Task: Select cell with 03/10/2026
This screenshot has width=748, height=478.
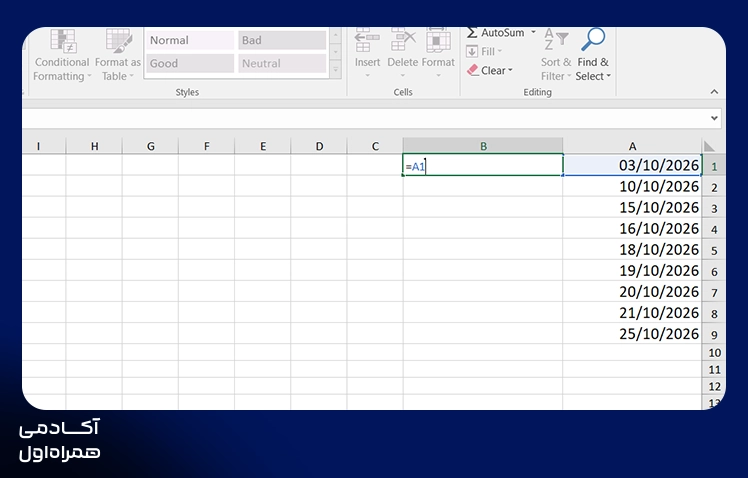Action: click(x=632, y=165)
